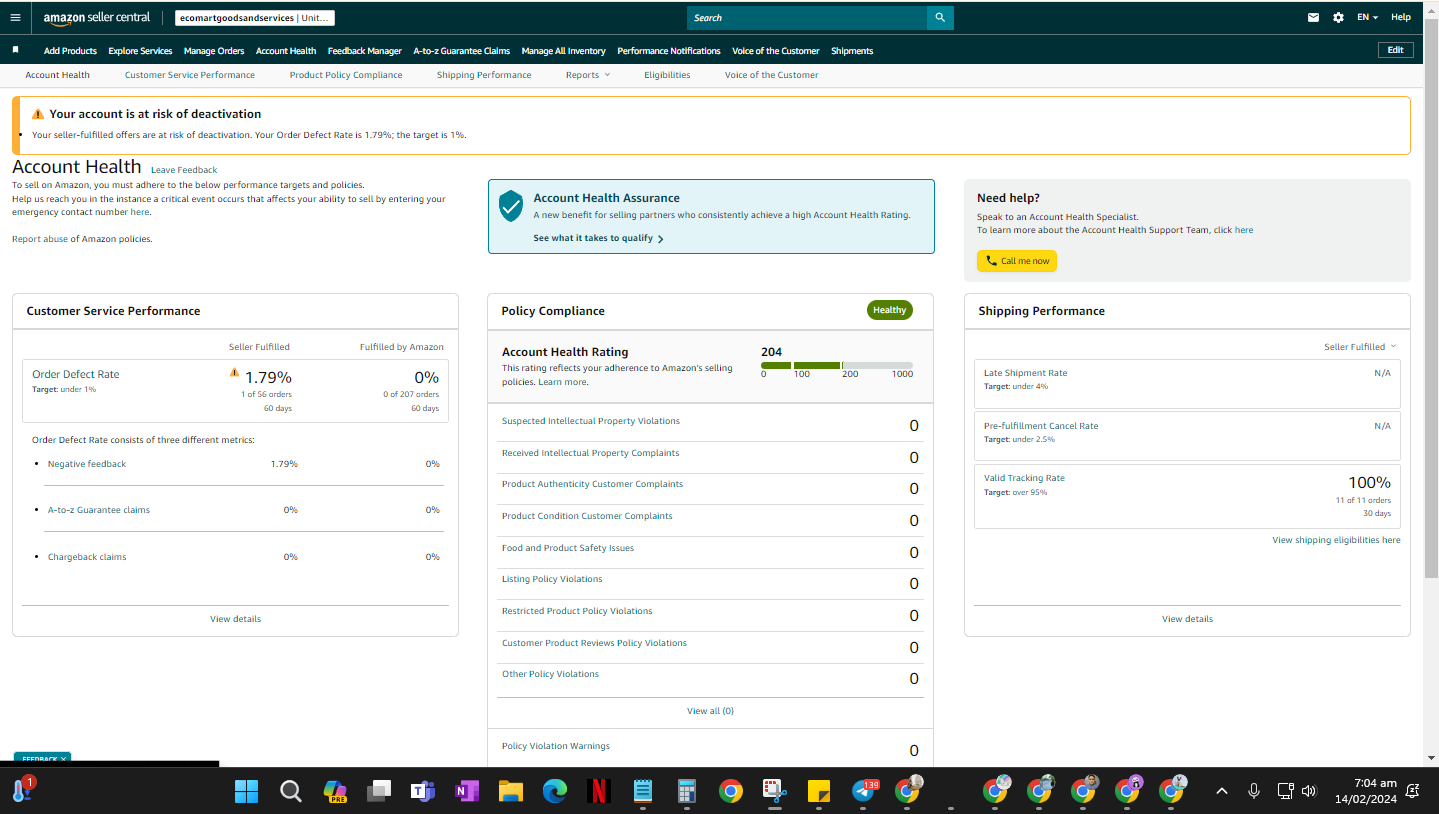Open Calculator from the taskbar
1439x814 pixels.
(686, 792)
